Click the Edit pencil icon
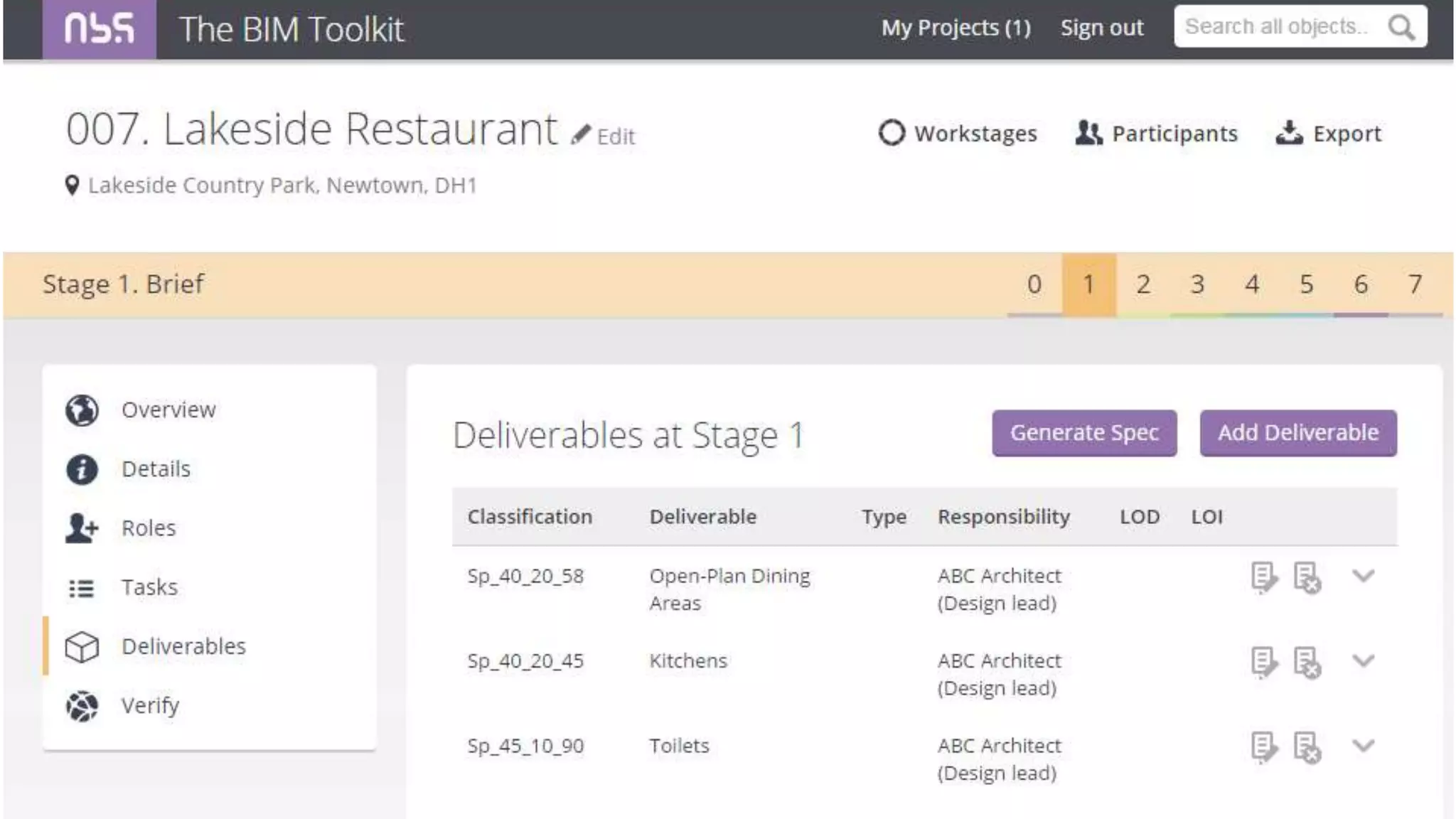This screenshot has width=1456, height=819. tap(581, 134)
